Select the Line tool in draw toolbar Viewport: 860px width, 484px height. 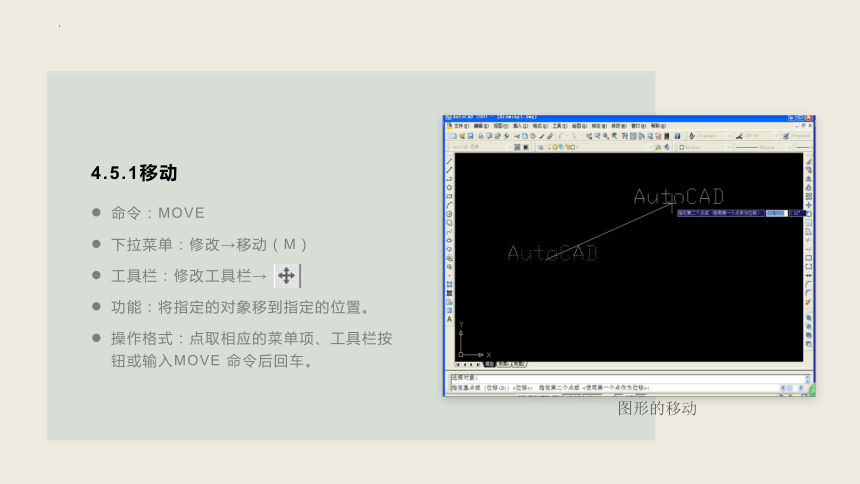[449, 161]
